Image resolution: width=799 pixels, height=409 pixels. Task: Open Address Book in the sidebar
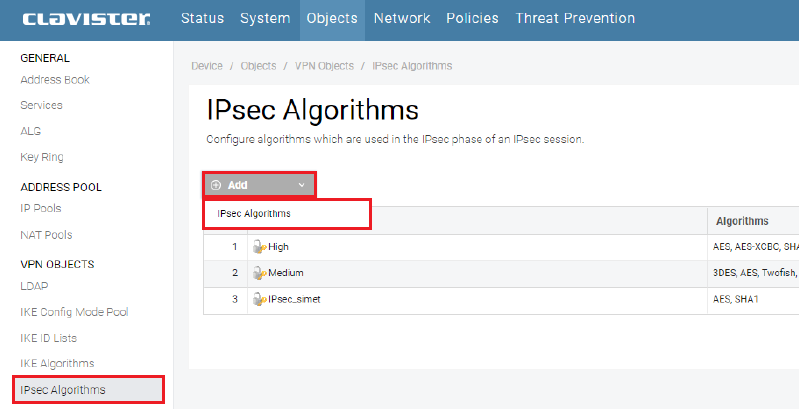(x=55, y=79)
